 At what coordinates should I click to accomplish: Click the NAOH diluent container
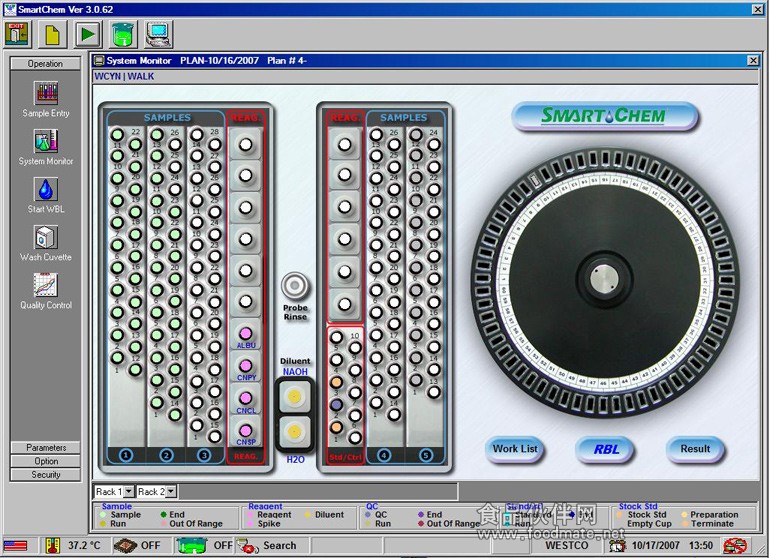pos(294,396)
